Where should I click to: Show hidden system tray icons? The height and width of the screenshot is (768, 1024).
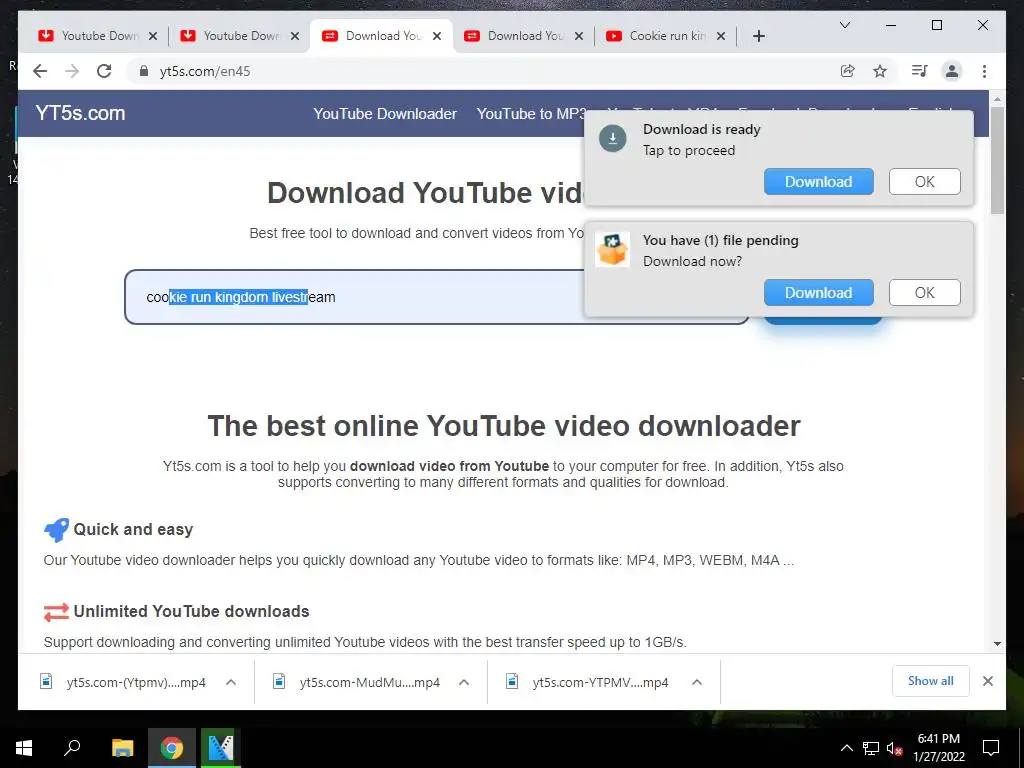pos(846,748)
